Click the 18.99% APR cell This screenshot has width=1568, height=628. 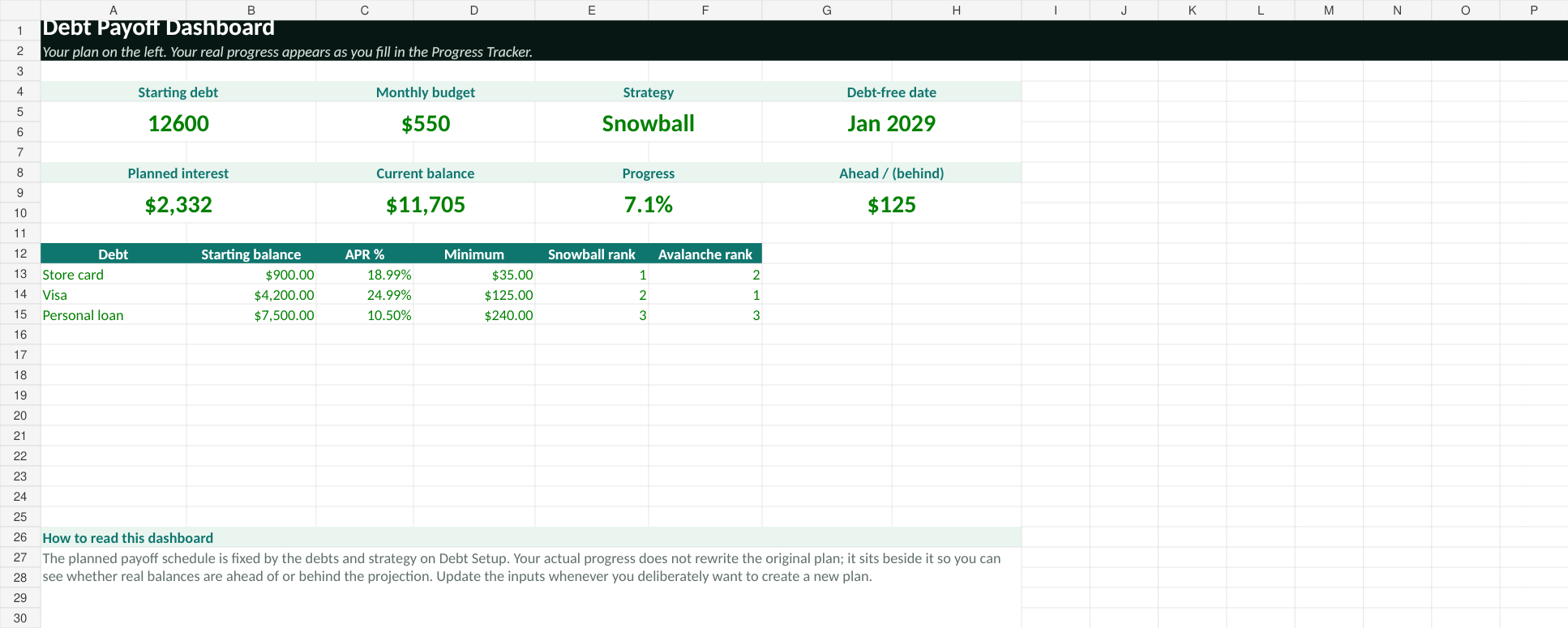click(365, 275)
